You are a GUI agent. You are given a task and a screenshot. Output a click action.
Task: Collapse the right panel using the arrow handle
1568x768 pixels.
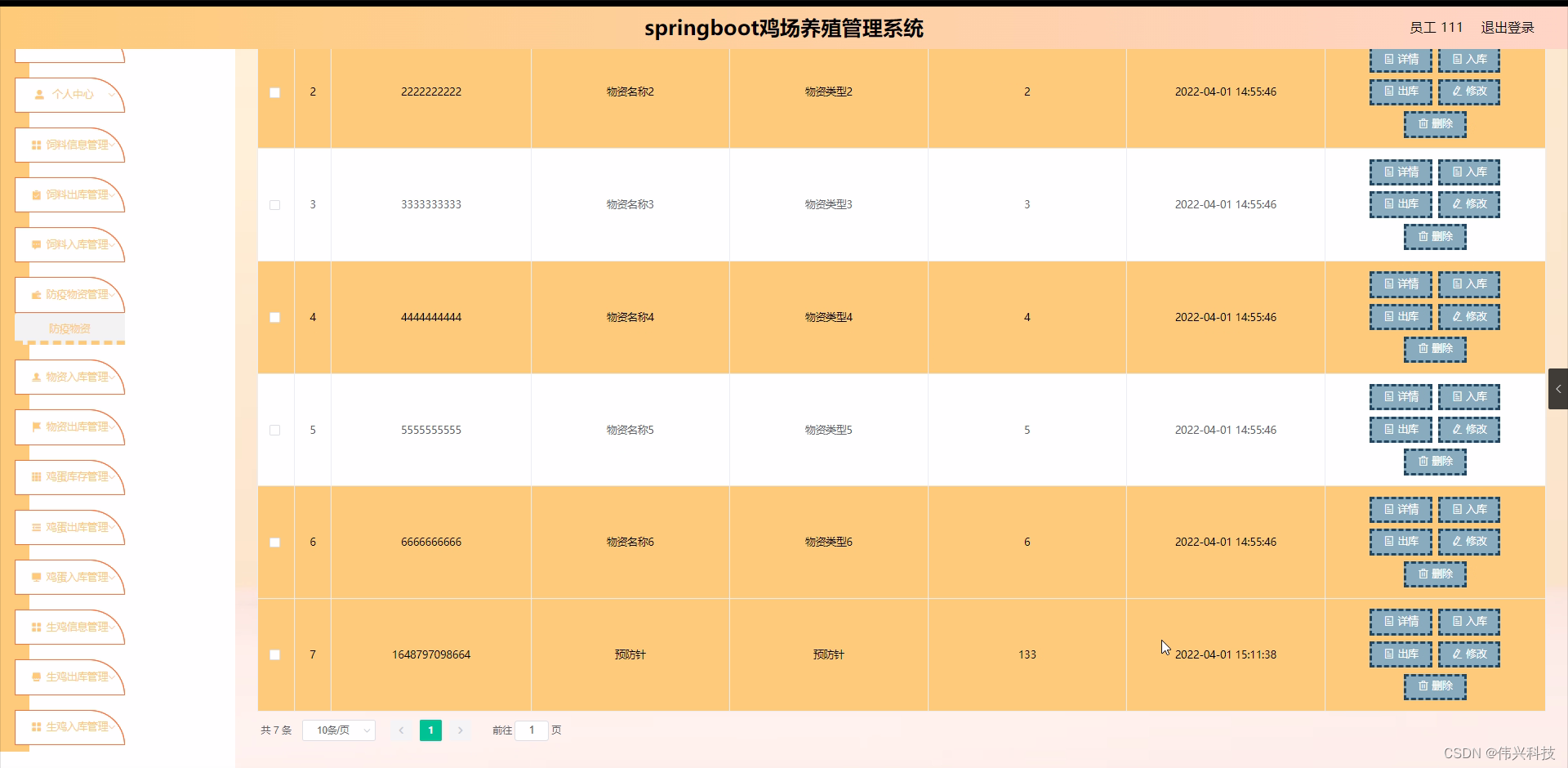[1558, 389]
